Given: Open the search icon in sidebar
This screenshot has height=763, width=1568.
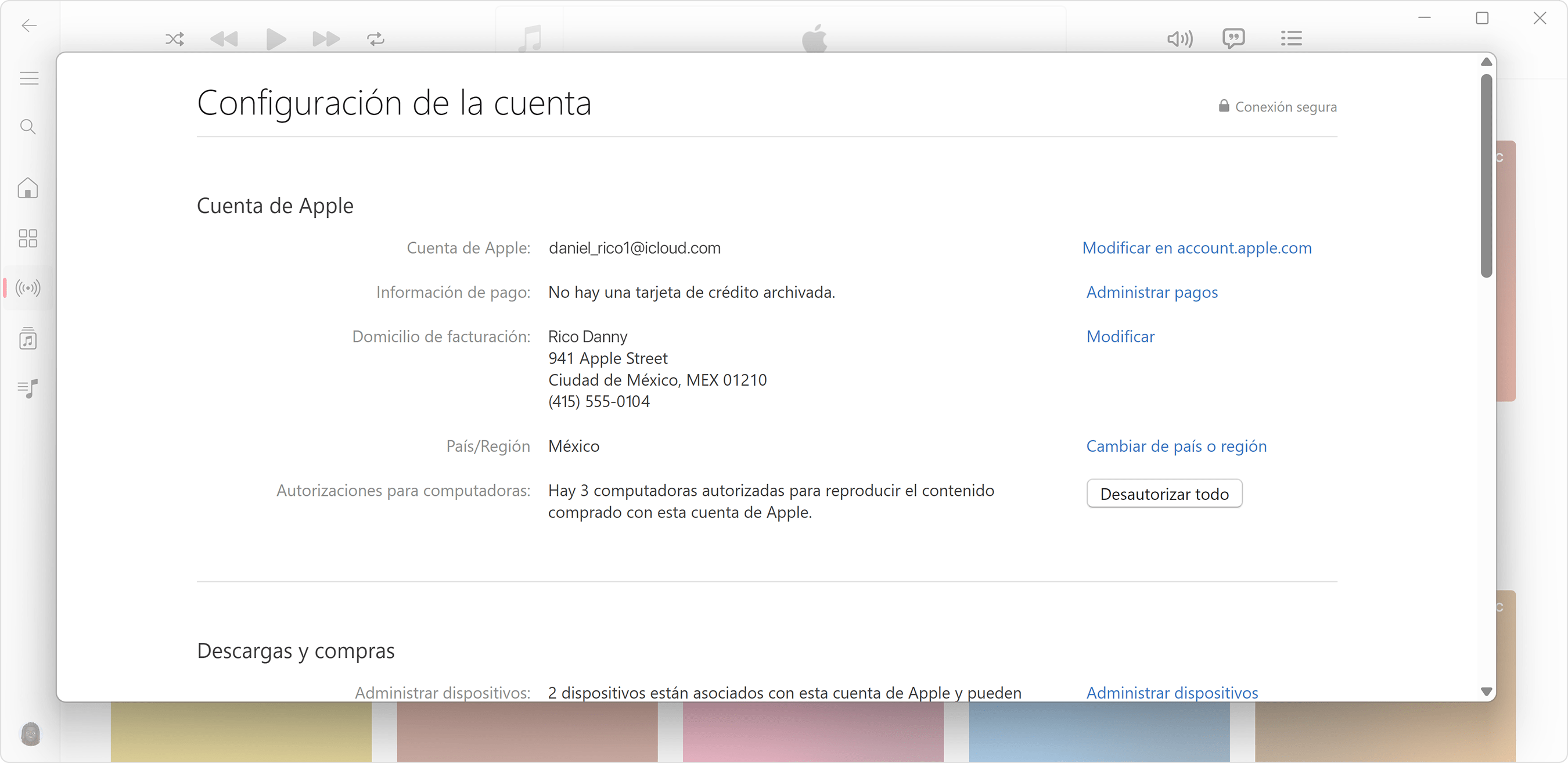Looking at the screenshot, I should pos(28,127).
